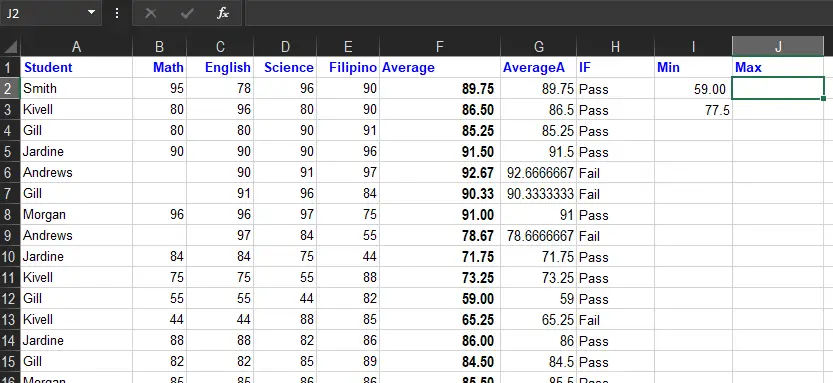This screenshot has width=833, height=383.
Task: Click the Fail cell in row 13
Action: tap(615, 320)
